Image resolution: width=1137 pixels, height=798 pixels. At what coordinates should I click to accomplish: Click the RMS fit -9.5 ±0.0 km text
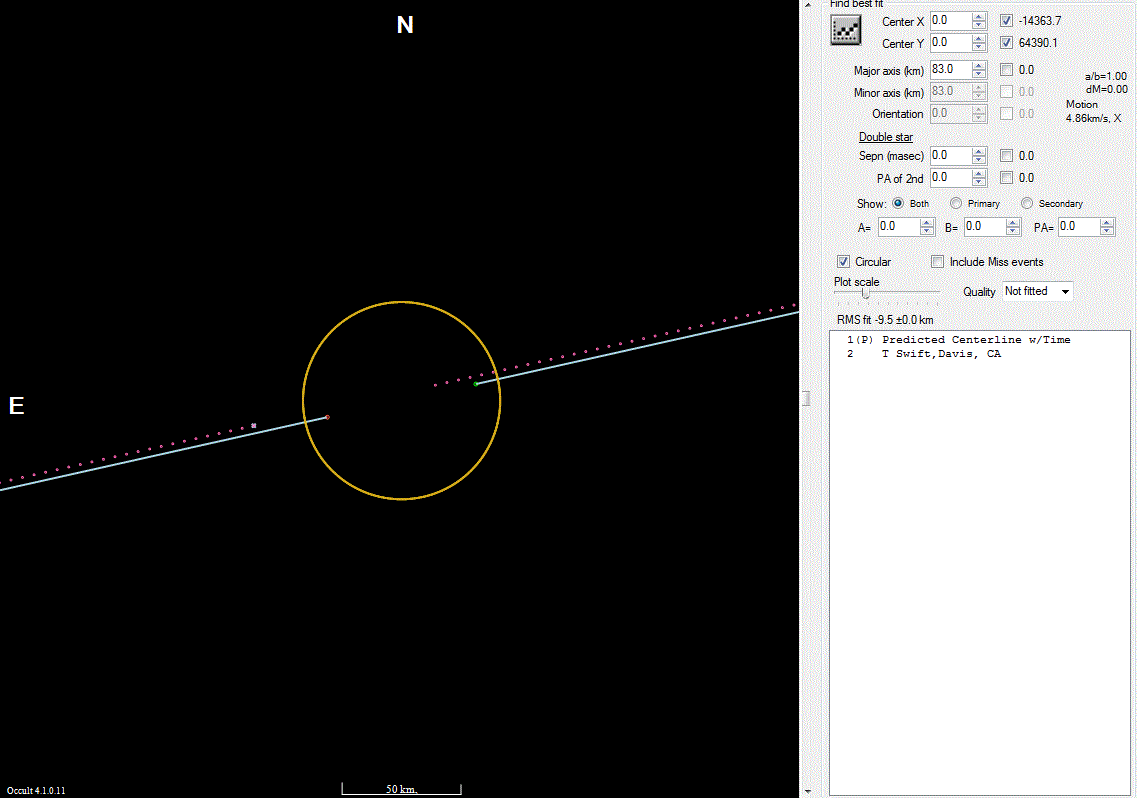tap(885, 320)
